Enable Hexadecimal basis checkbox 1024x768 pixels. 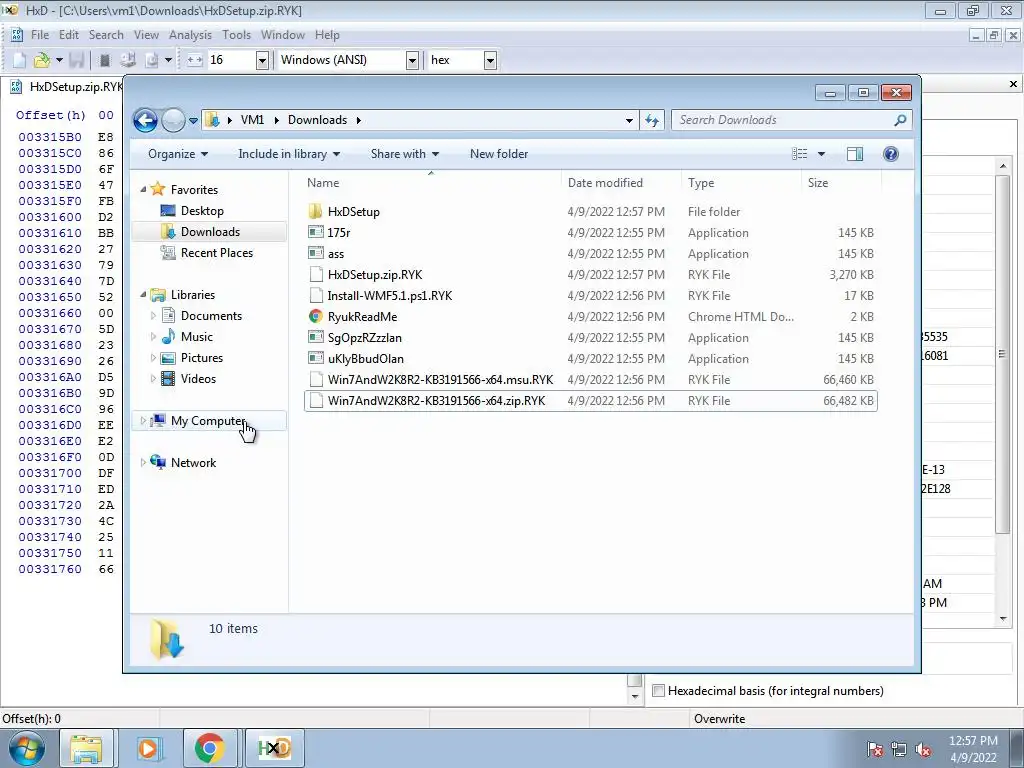coord(658,691)
